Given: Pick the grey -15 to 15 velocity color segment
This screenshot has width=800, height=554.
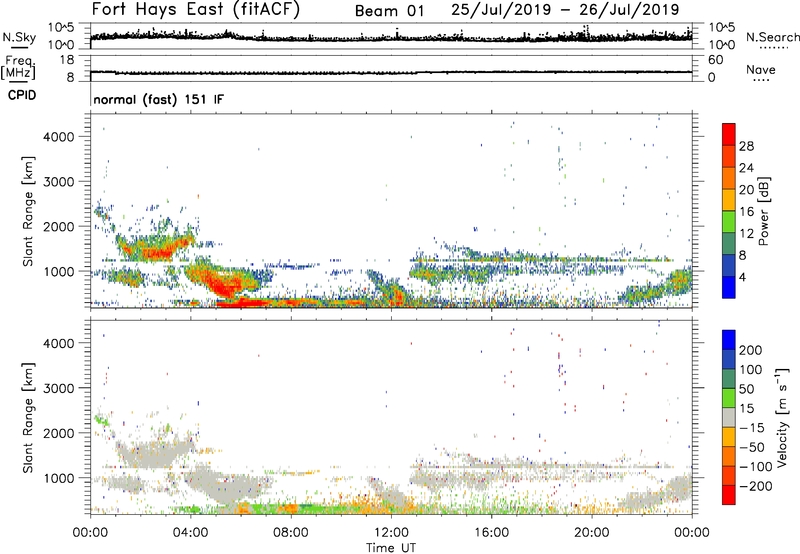Looking at the screenshot, I should [729, 417].
